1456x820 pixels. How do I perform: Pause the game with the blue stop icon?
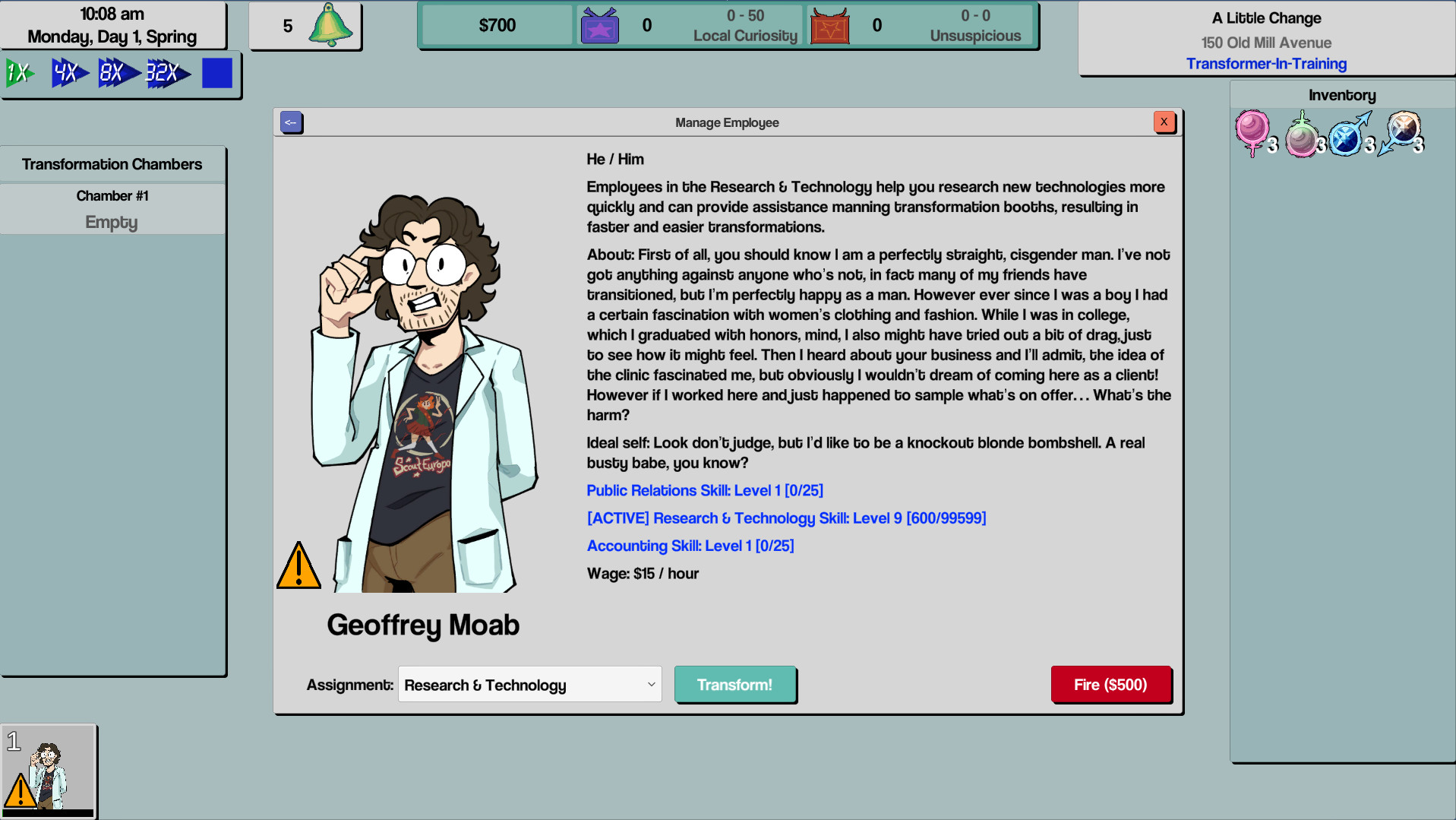point(217,73)
